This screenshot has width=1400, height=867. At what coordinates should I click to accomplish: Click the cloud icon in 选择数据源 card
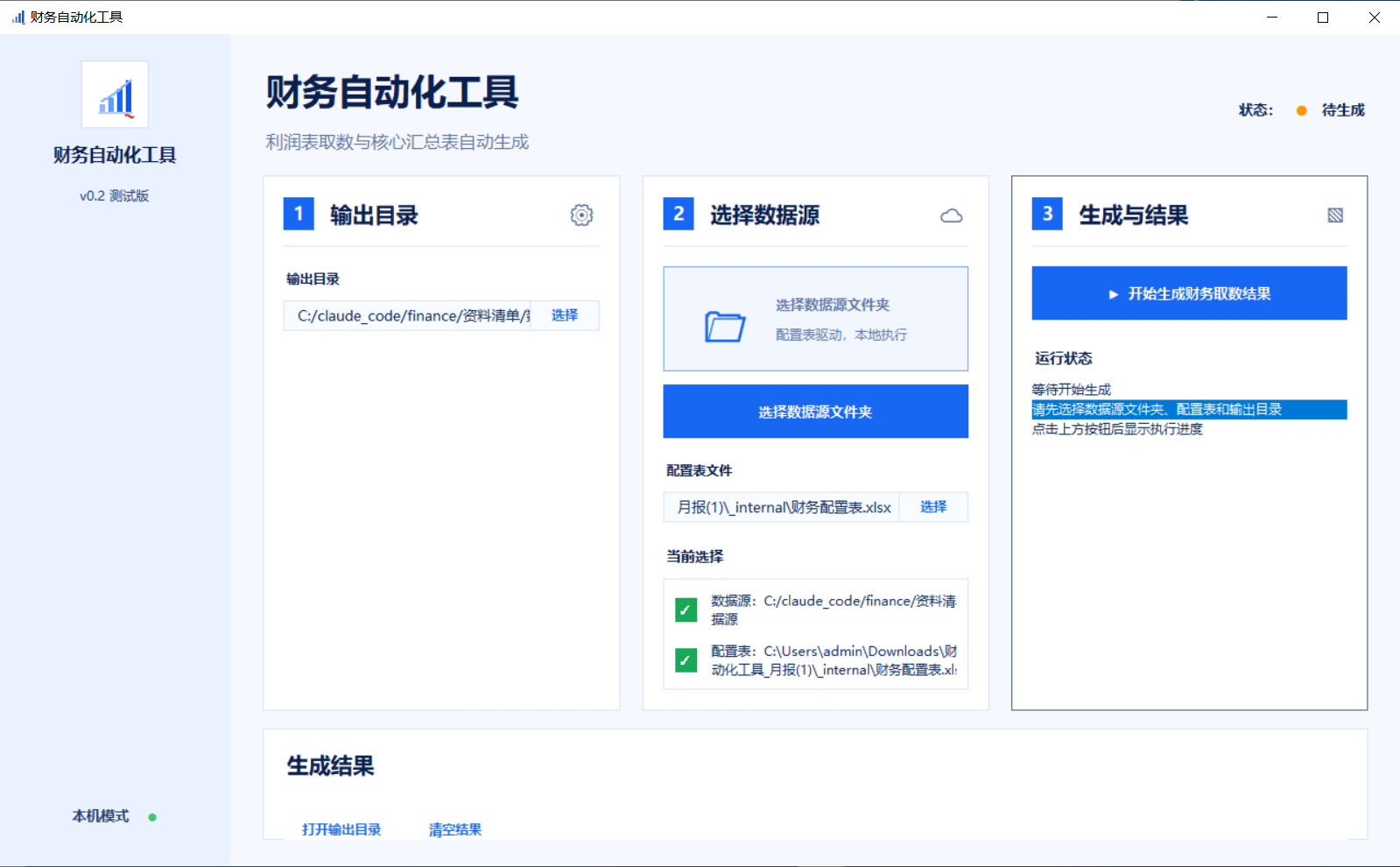(x=951, y=215)
